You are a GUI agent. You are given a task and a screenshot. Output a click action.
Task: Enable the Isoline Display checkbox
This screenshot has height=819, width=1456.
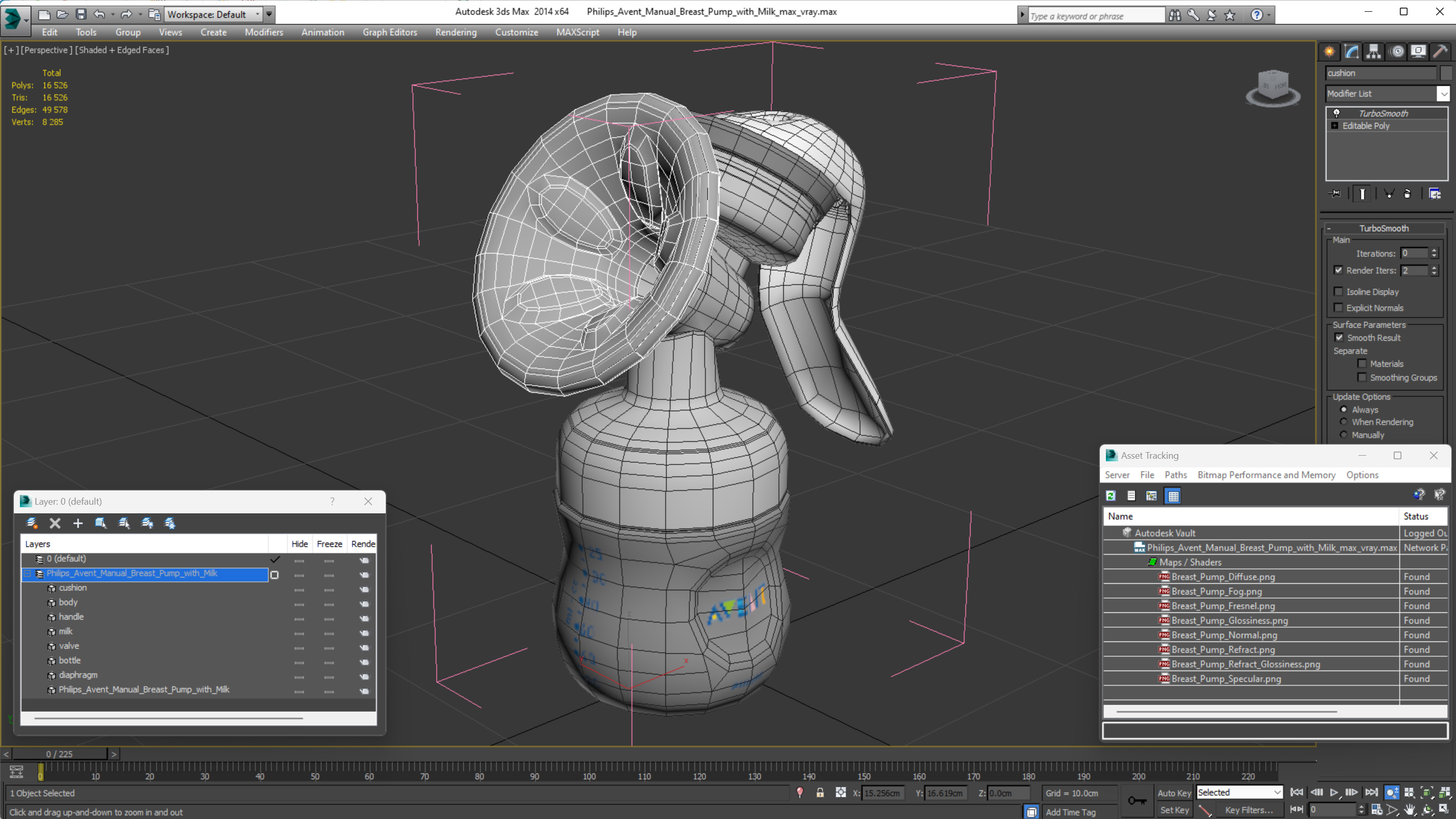[x=1338, y=292]
